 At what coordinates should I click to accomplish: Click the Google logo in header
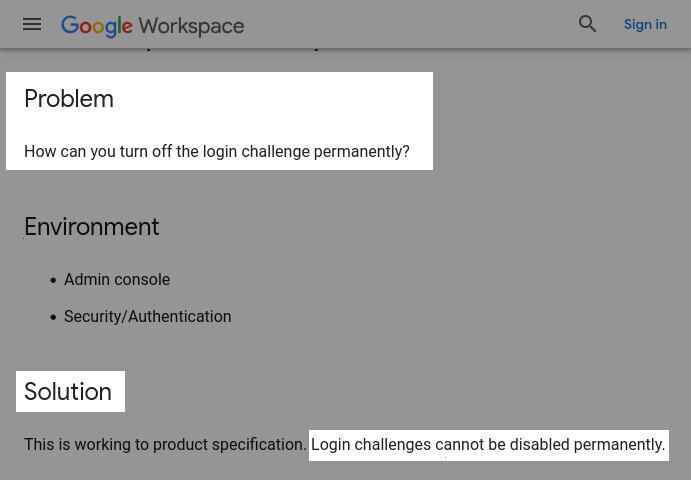pos(97,25)
